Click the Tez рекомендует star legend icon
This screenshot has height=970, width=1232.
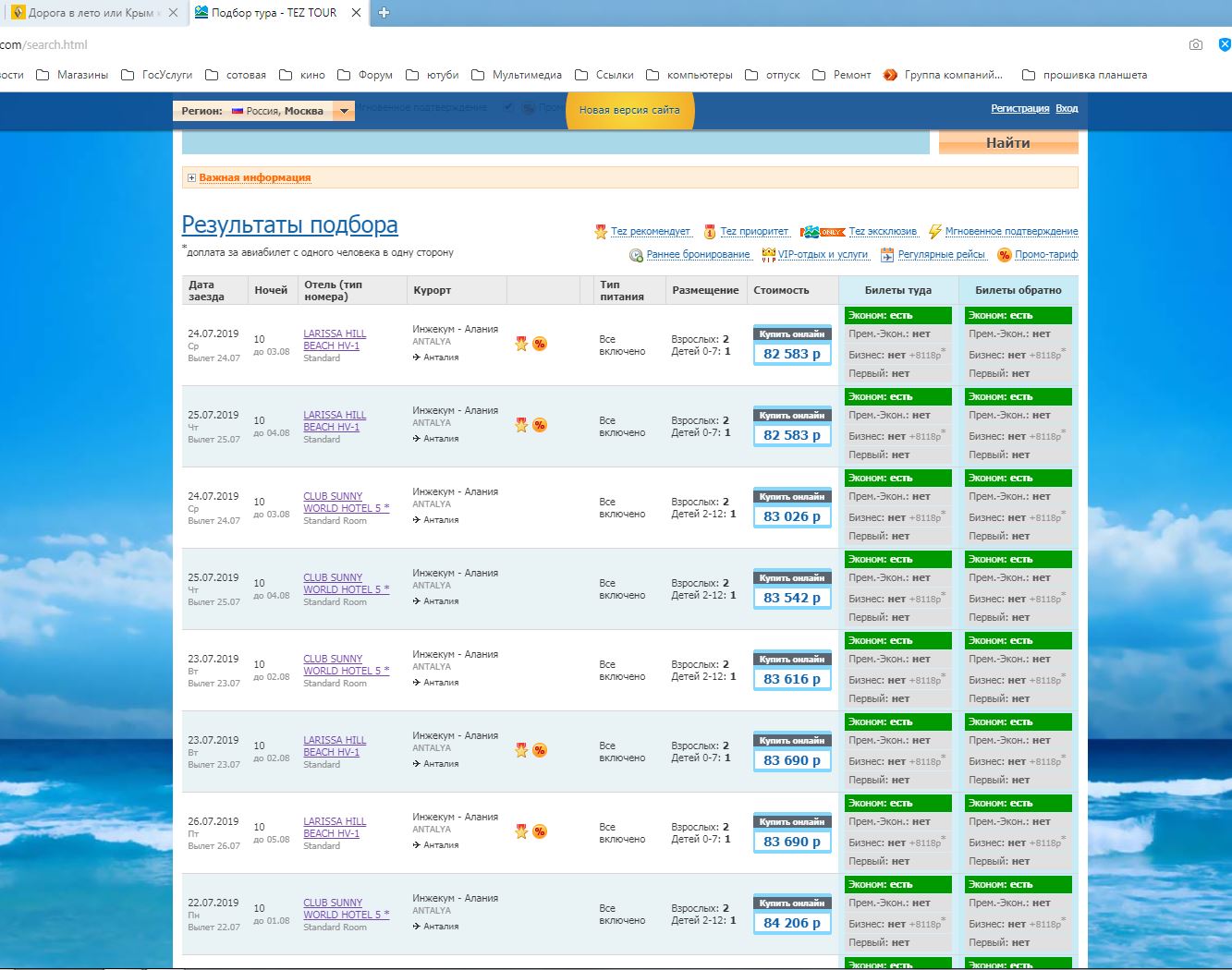(x=601, y=232)
